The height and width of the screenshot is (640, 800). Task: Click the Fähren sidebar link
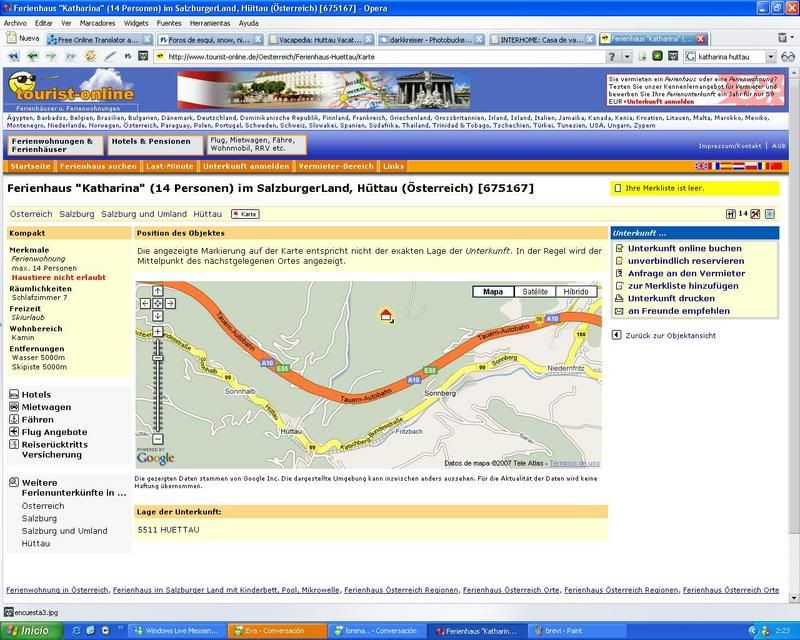point(37,420)
